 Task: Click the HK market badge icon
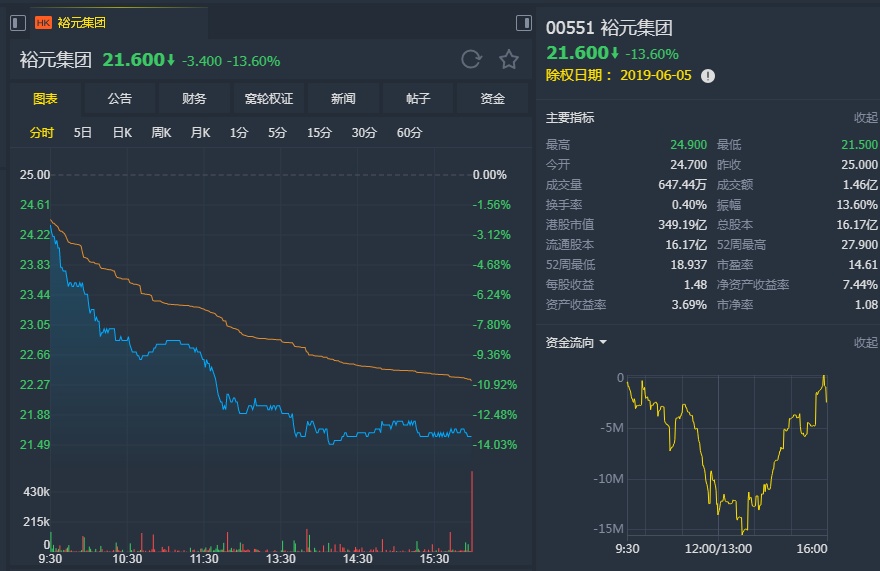click(x=43, y=22)
